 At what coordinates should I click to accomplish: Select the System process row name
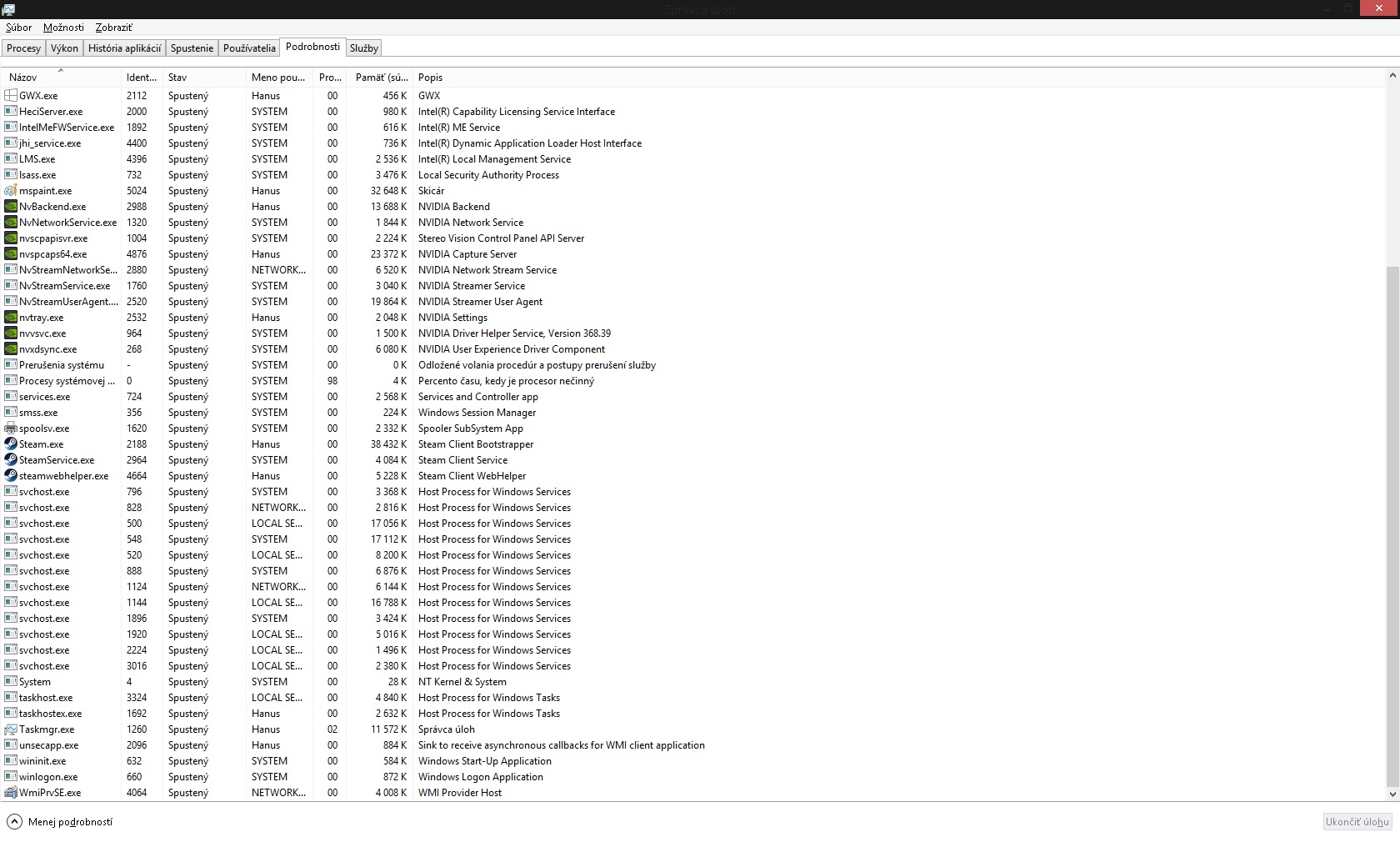35,682
